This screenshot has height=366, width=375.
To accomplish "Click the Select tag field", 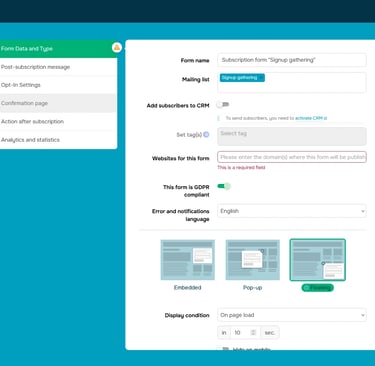I will [x=292, y=136].
